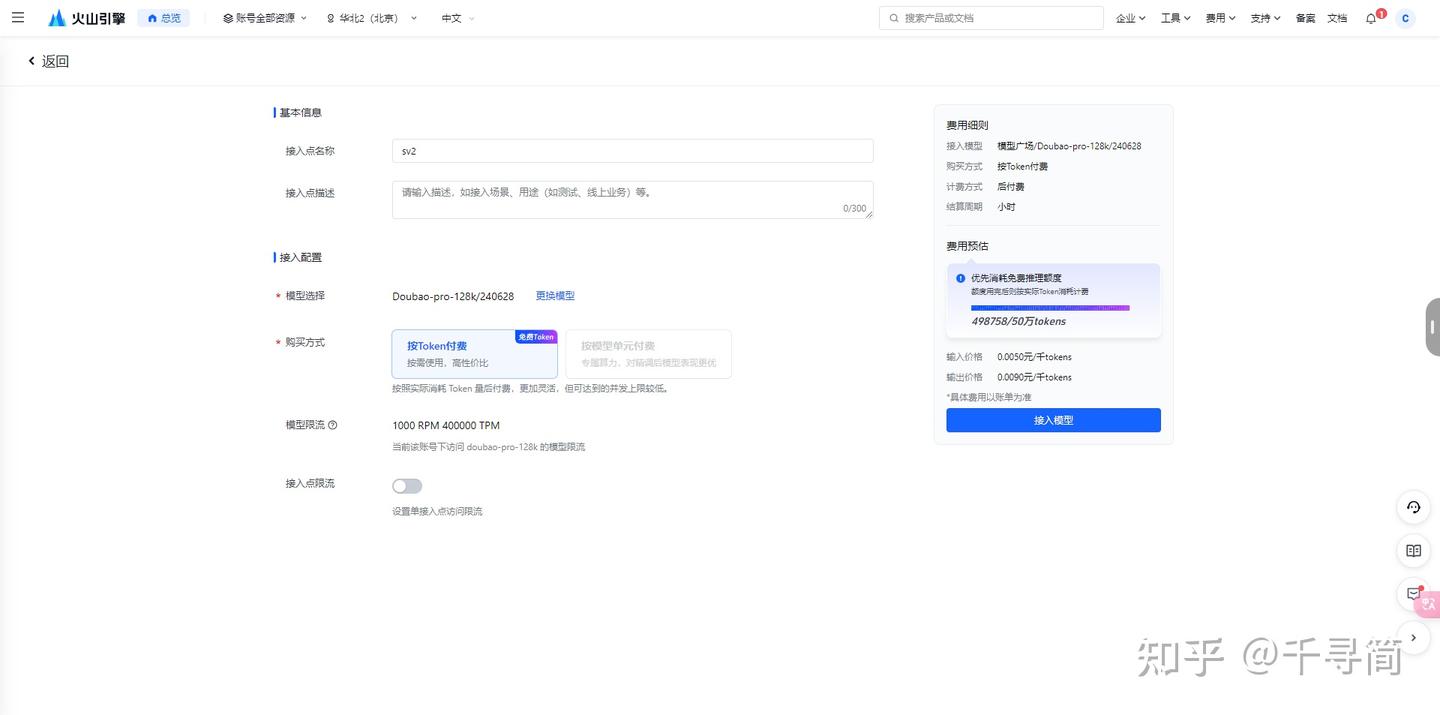Screen dimensions: 1440x715
Task: Click the 接入模型 button
Action: (1053, 420)
